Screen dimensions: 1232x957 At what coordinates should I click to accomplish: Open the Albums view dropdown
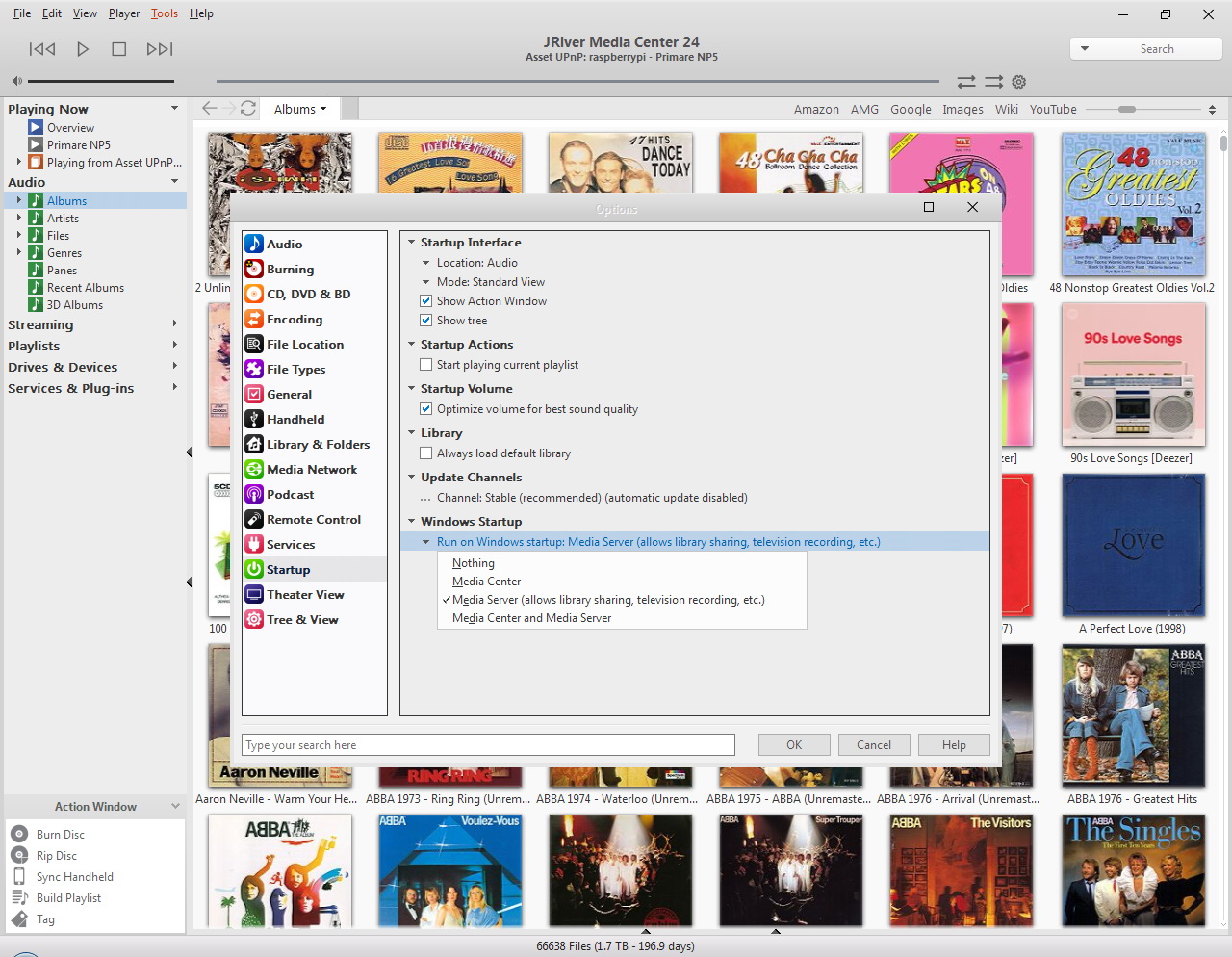click(300, 109)
